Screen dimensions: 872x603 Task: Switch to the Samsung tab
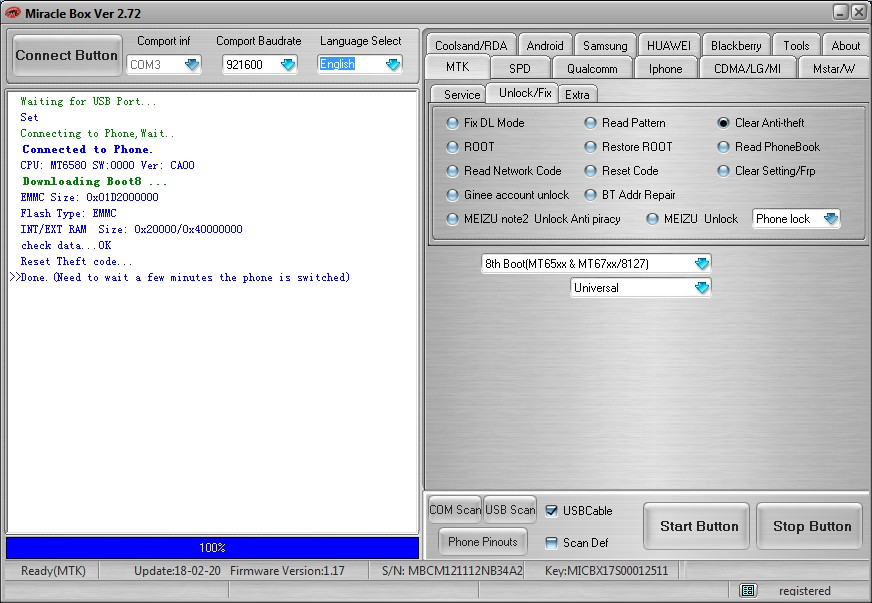[605, 46]
